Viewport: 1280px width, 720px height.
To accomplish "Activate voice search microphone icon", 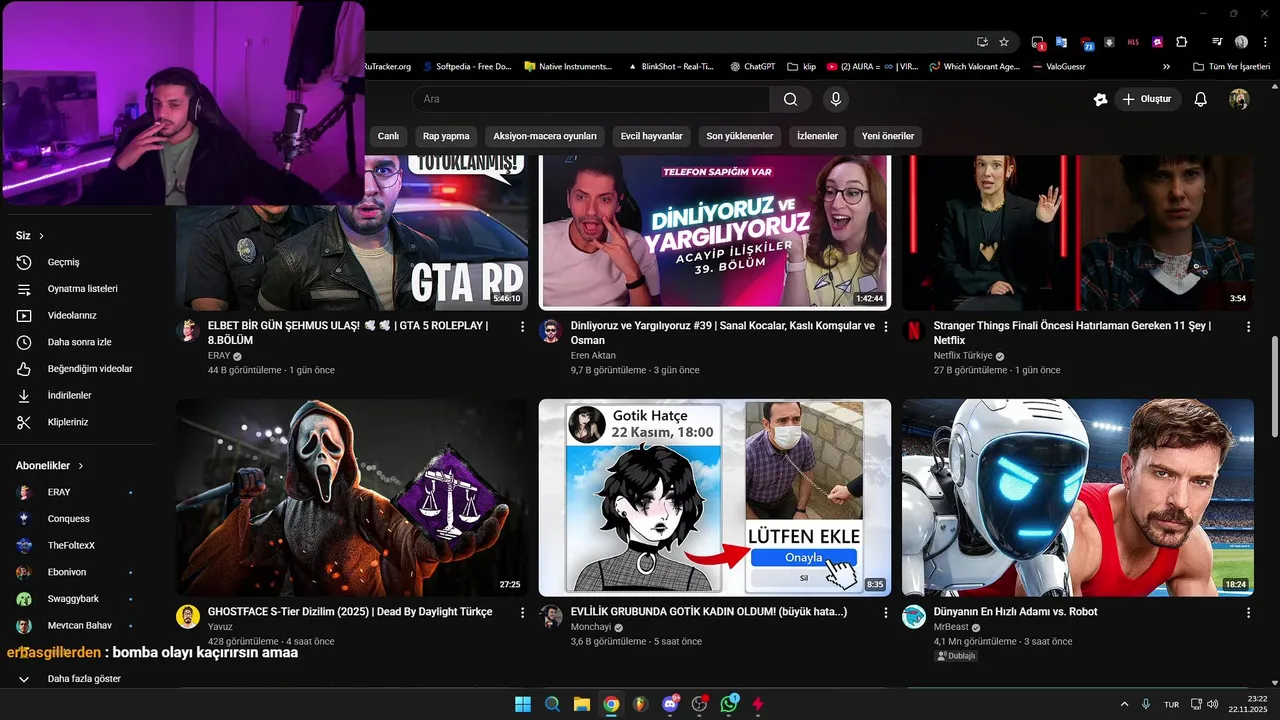I will (x=836, y=99).
